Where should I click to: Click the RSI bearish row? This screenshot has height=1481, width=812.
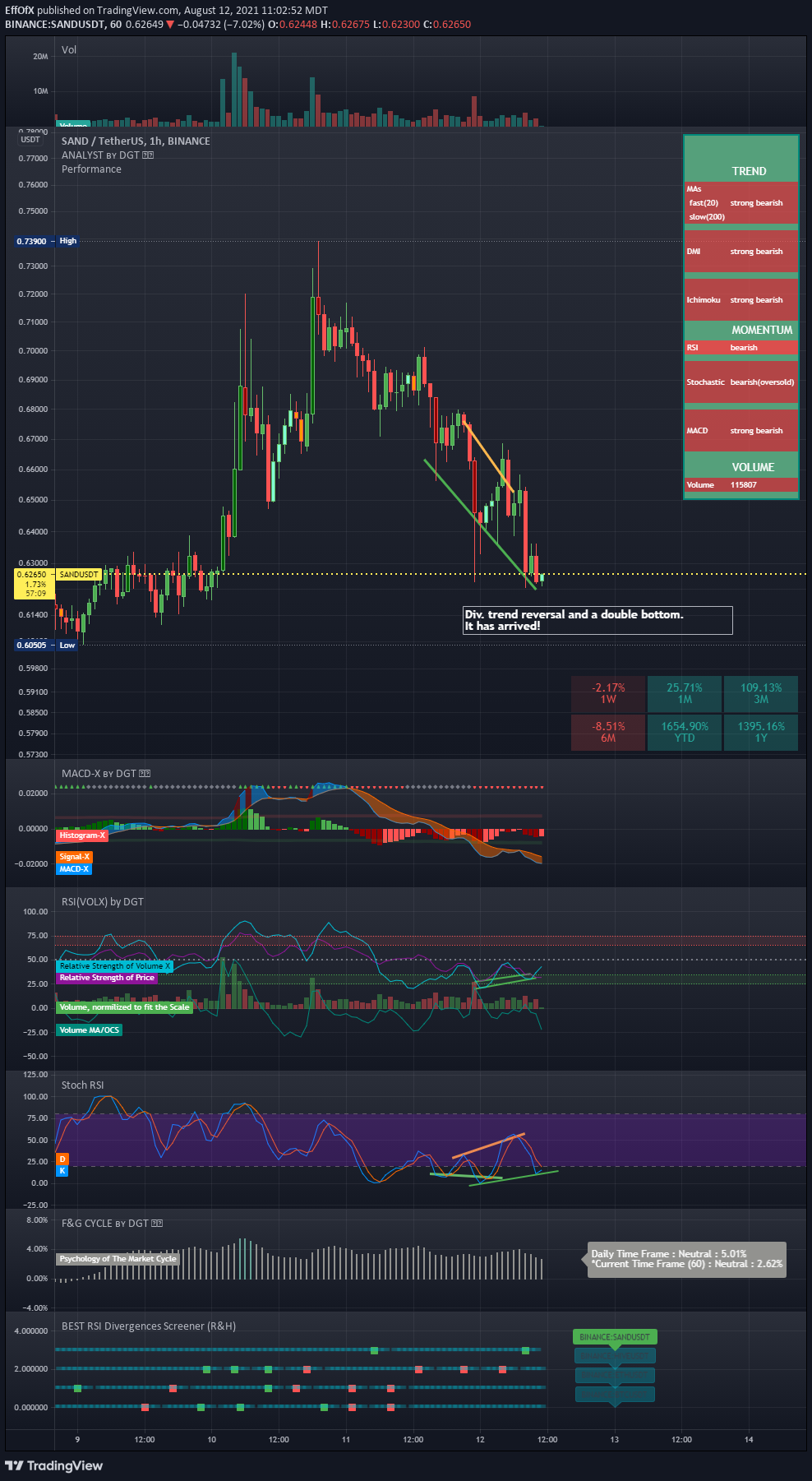[x=741, y=348]
